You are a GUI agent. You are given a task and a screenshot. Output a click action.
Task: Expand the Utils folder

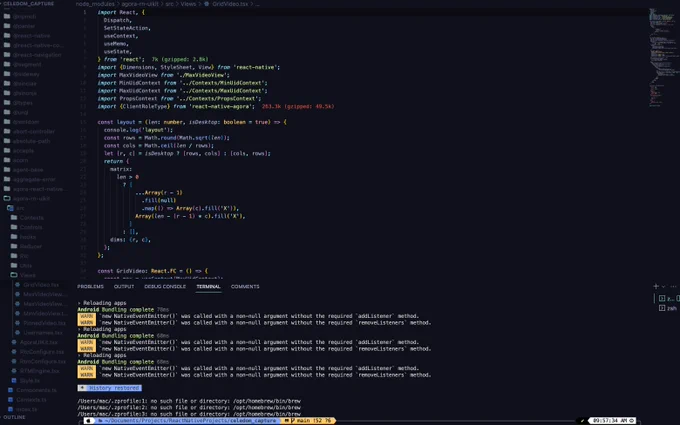(26, 265)
